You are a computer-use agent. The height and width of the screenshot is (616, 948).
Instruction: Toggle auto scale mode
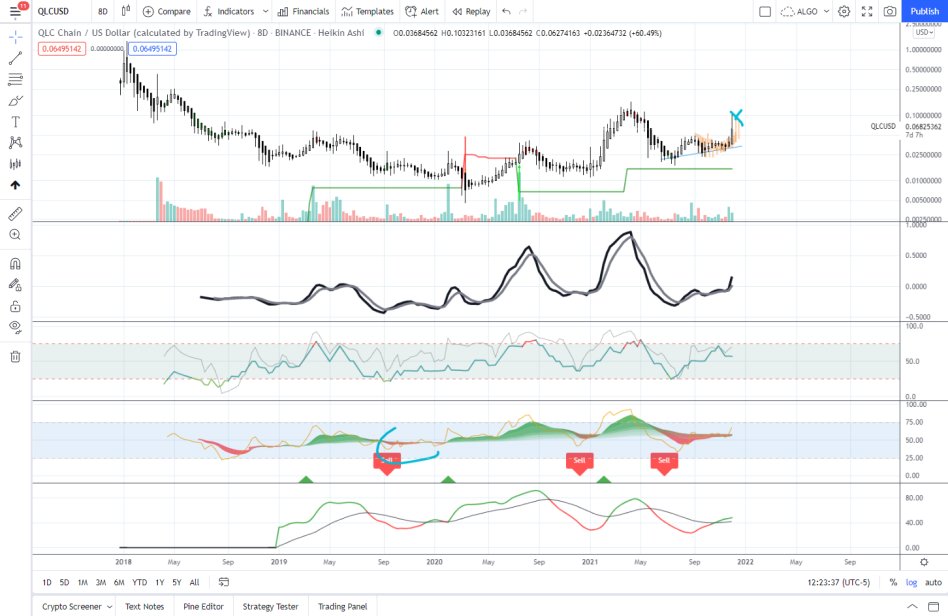[x=933, y=582]
